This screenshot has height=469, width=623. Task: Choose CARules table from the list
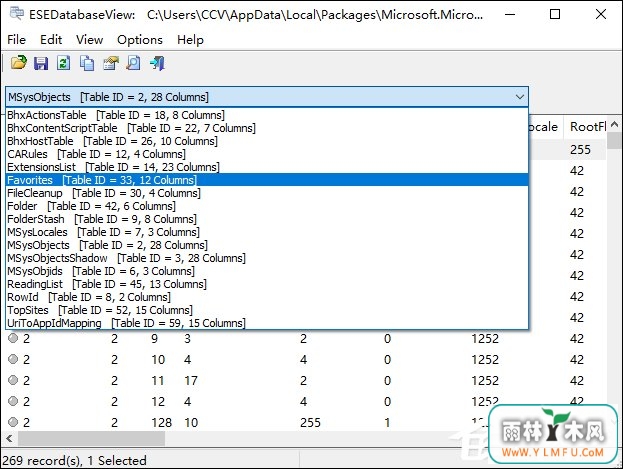pos(267,154)
